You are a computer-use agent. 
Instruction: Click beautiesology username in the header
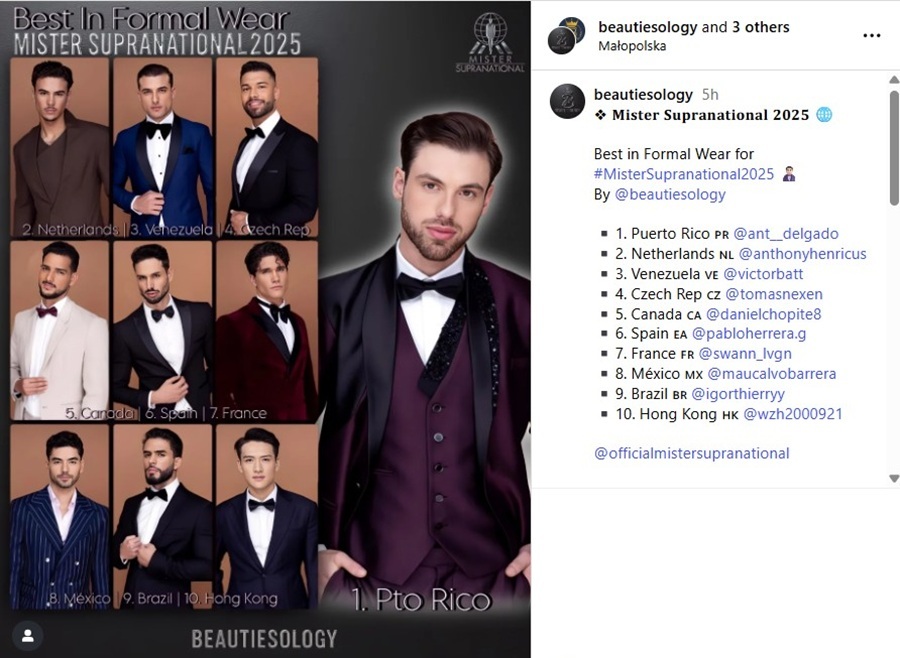(x=647, y=27)
